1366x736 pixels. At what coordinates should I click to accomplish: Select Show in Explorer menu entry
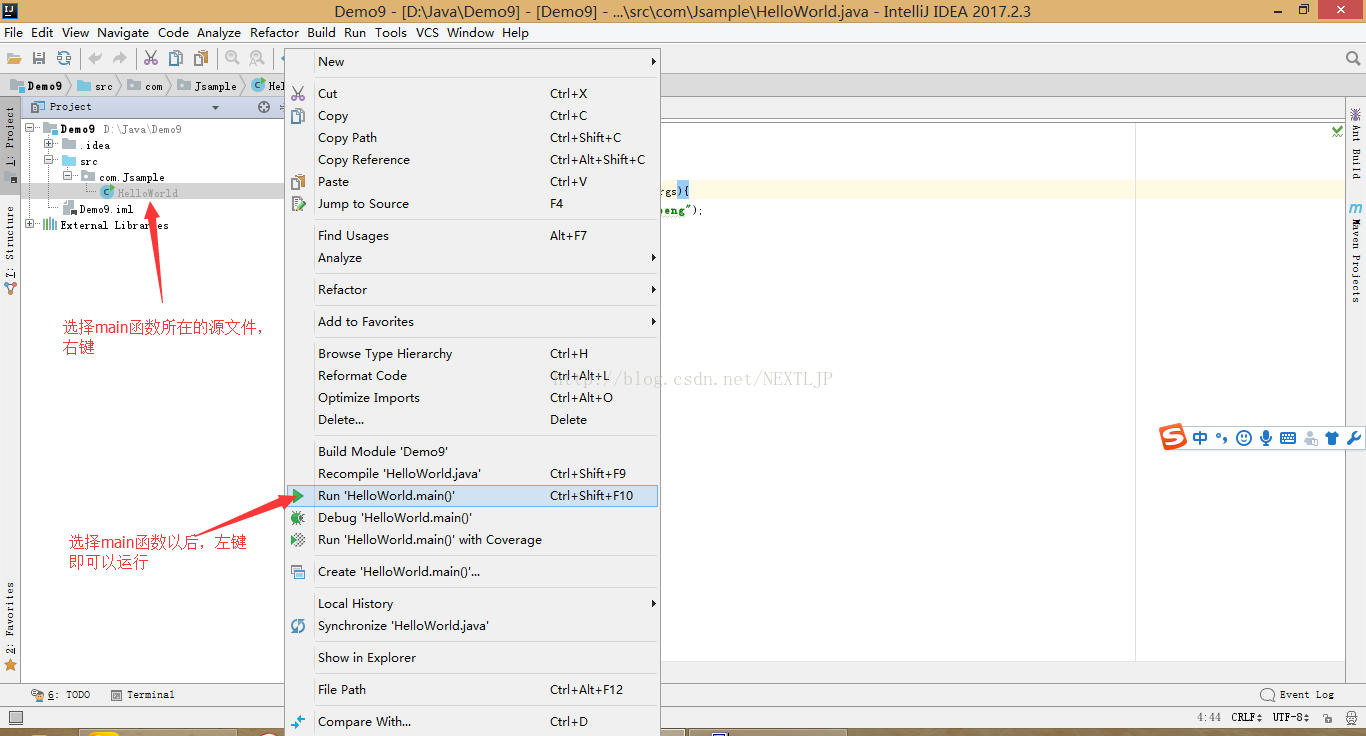[x=472, y=658]
